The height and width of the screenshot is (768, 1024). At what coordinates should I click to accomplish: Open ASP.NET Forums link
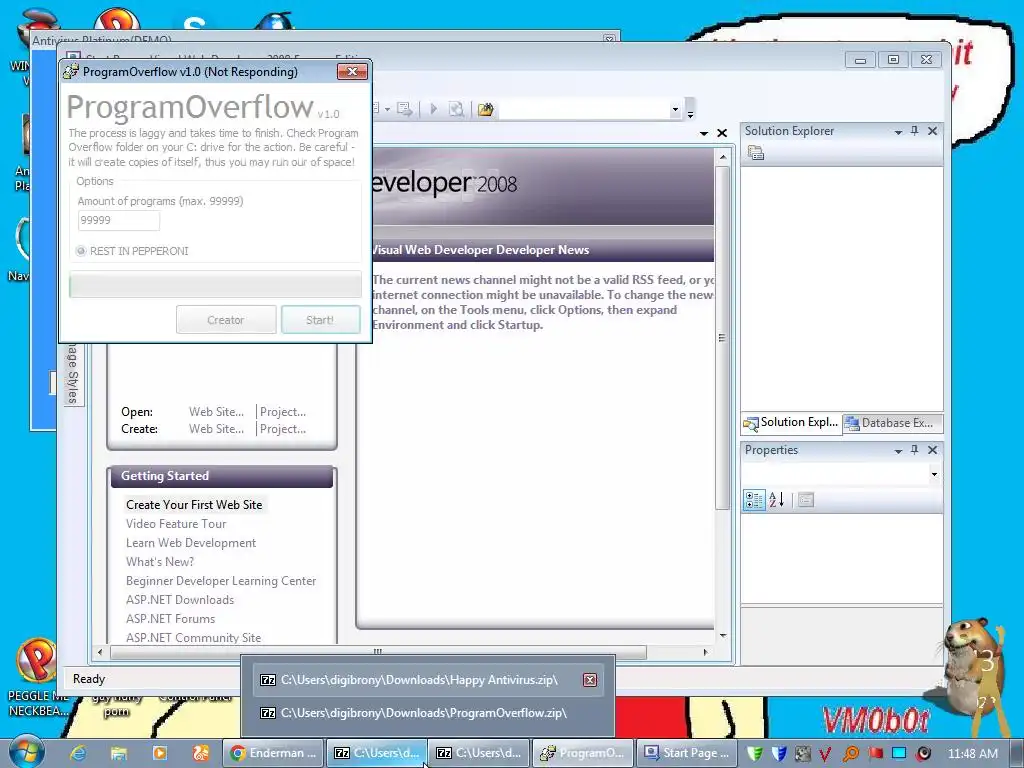[x=170, y=618]
